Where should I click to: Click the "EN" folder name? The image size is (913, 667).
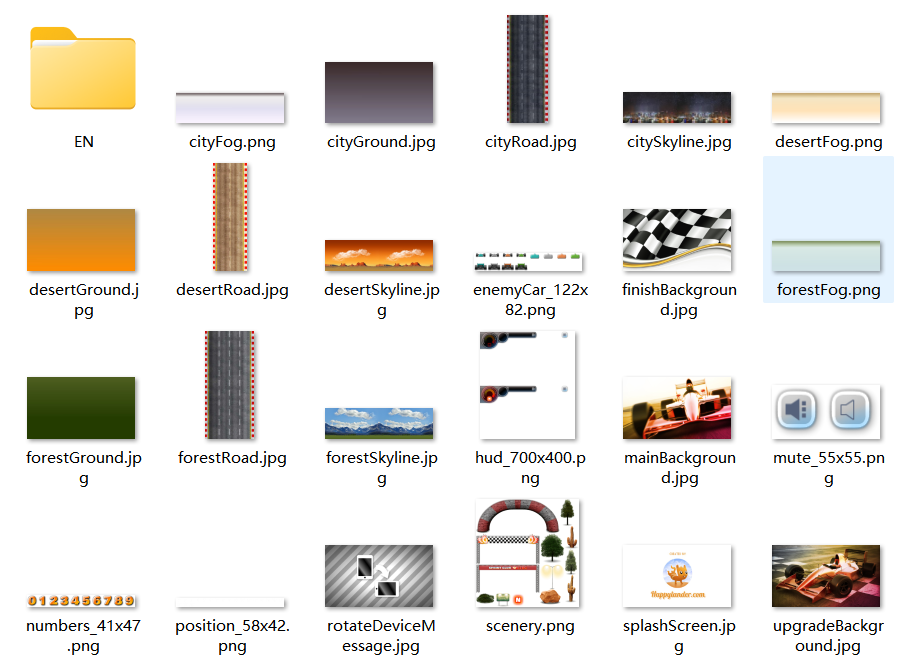tap(84, 142)
